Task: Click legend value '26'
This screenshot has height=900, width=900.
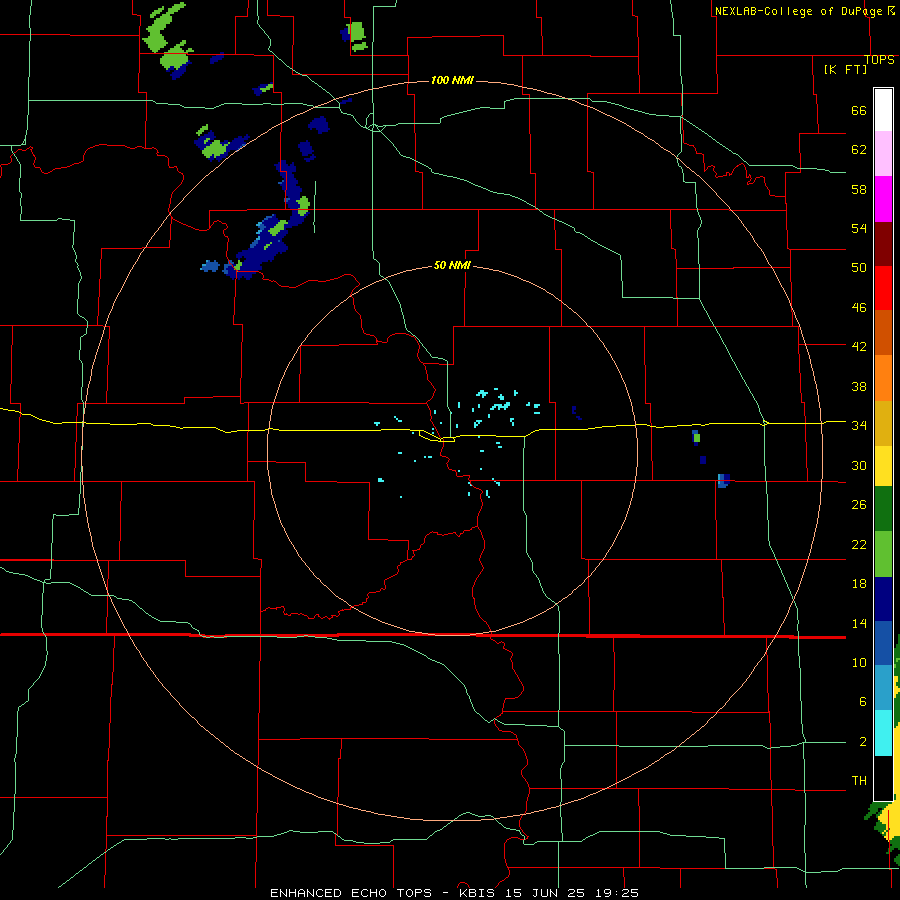Action: point(859,505)
